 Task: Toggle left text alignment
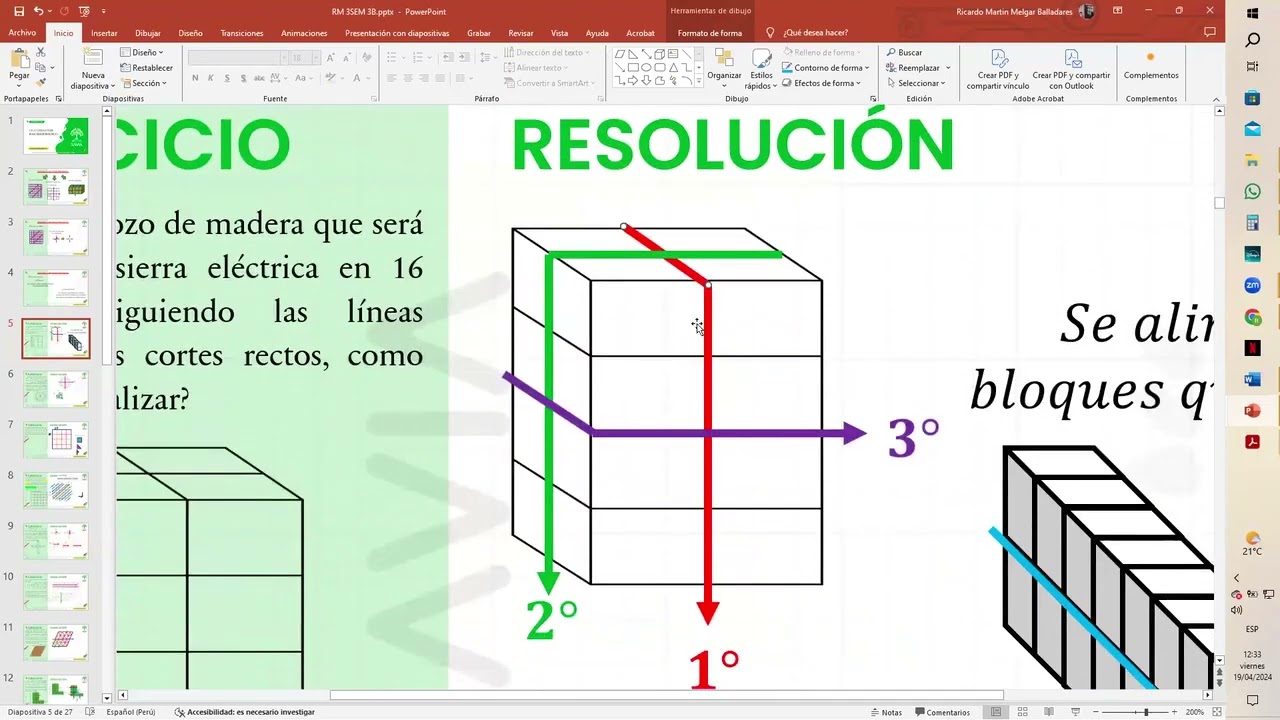[x=392, y=79]
